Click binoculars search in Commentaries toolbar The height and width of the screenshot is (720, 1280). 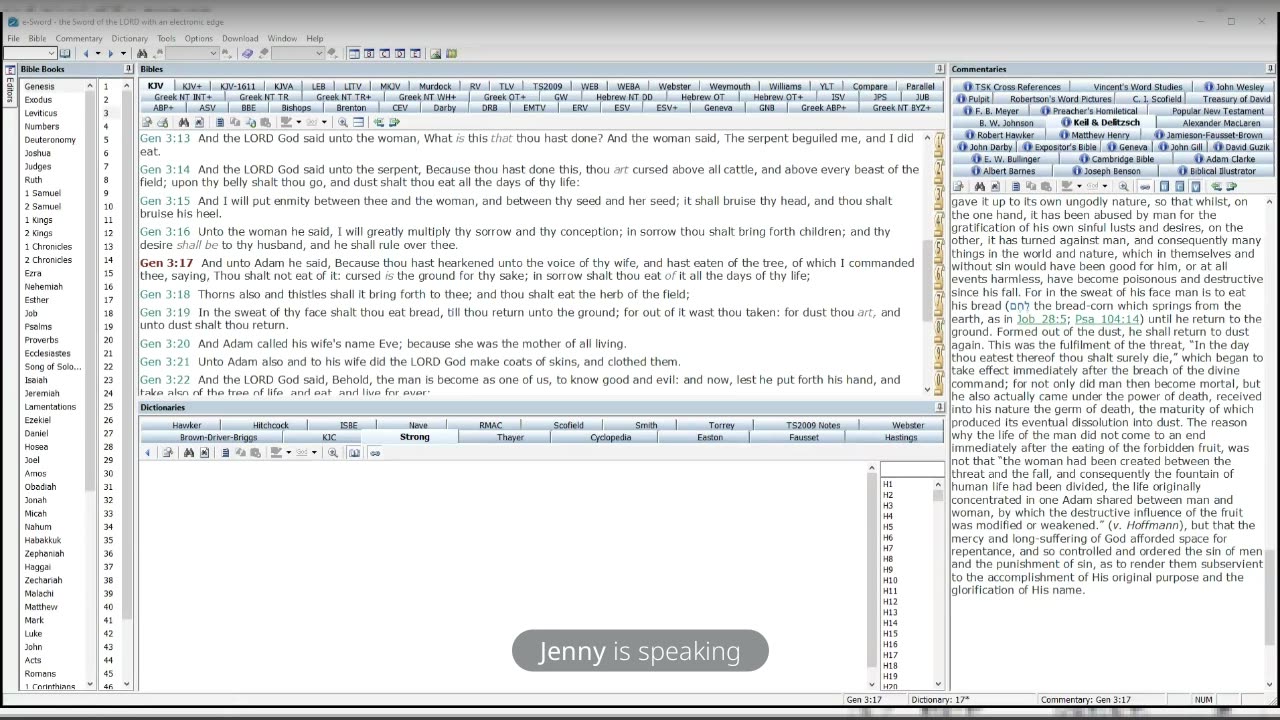click(x=980, y=186)
